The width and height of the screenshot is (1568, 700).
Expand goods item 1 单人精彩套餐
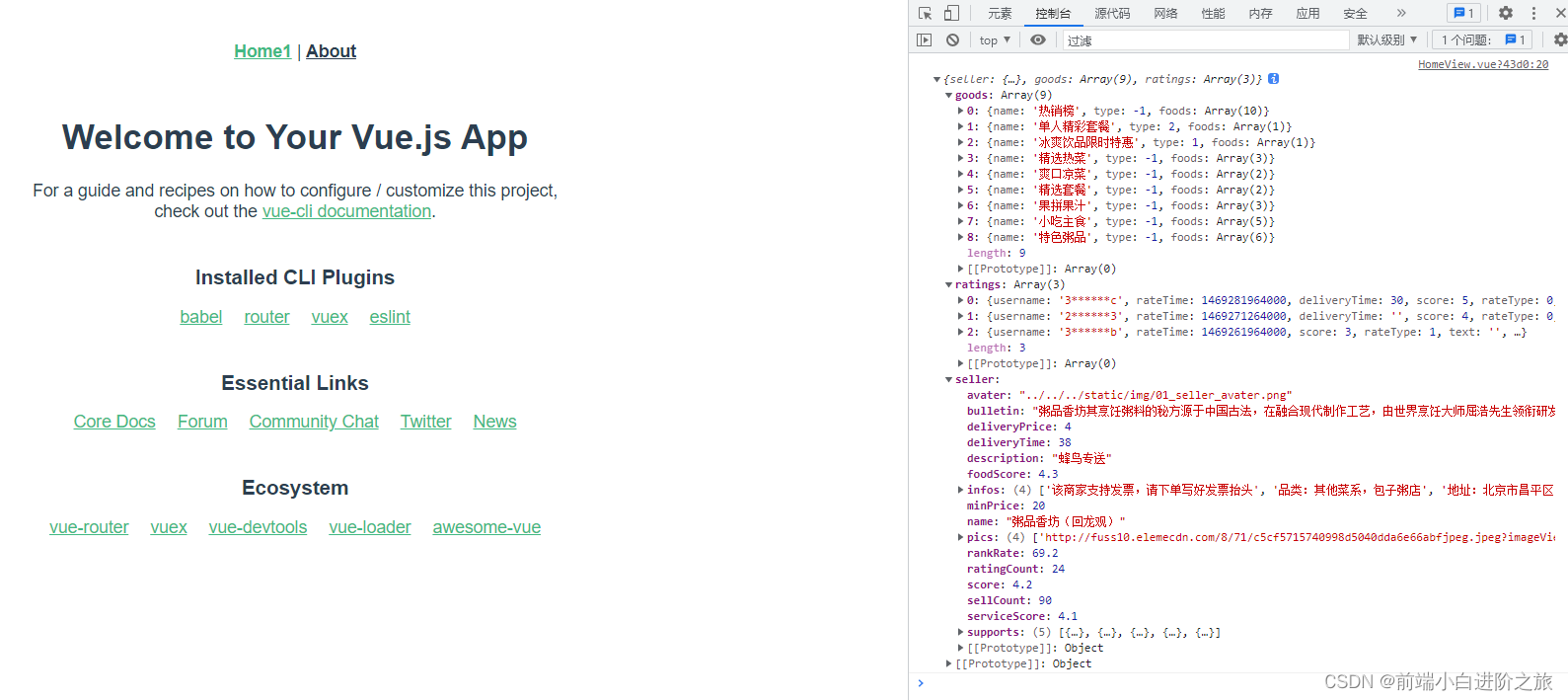pos(961,126)
